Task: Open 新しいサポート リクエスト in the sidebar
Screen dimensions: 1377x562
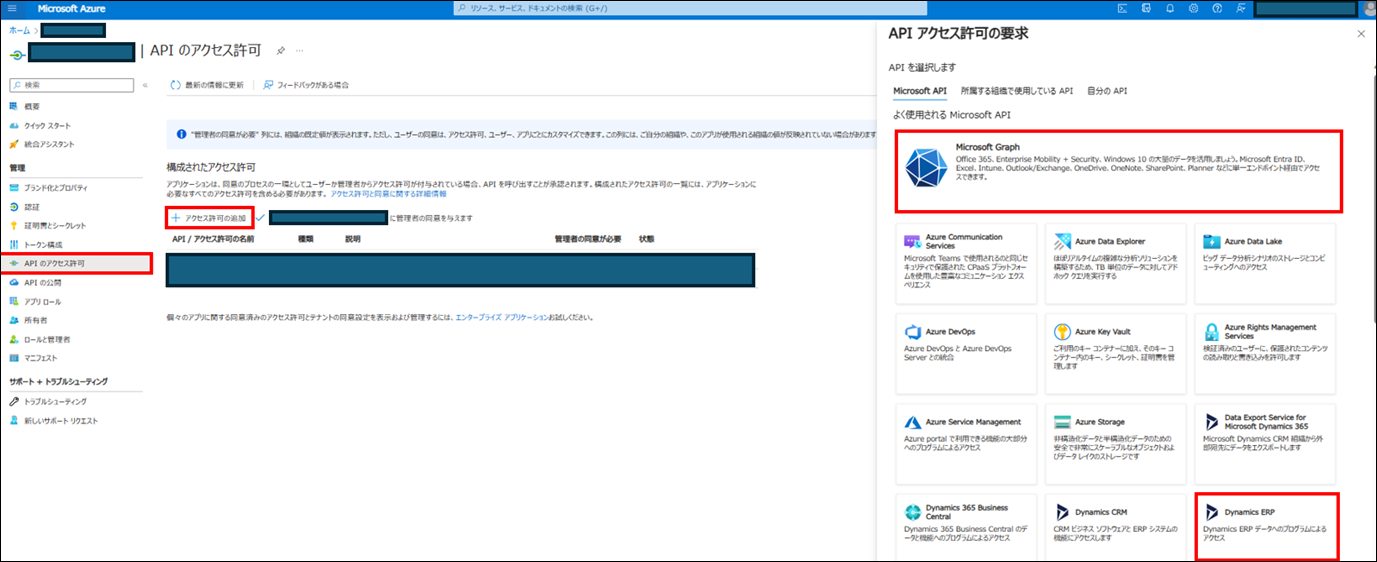Action: 60,420
